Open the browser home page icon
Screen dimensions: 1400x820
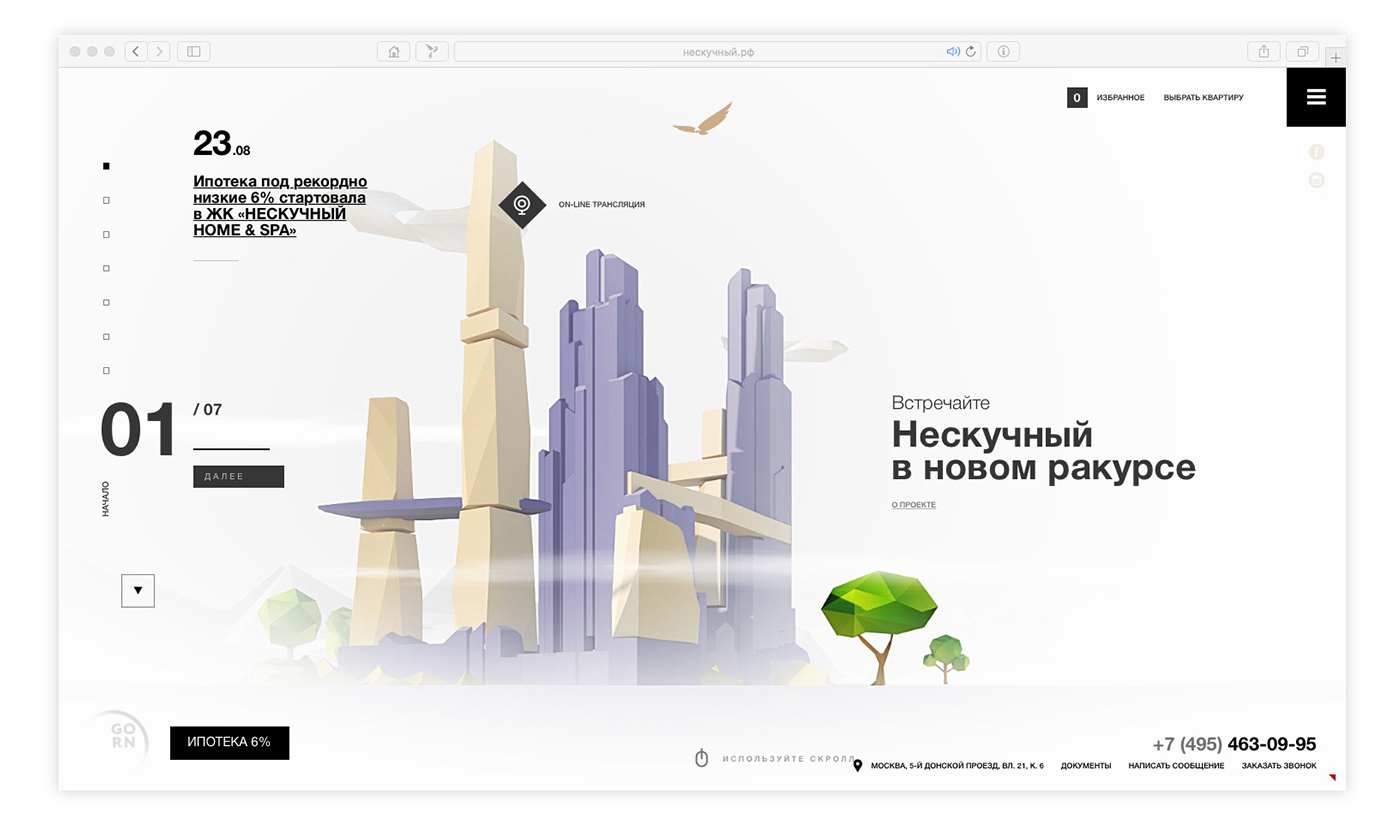tap(393, 51)
